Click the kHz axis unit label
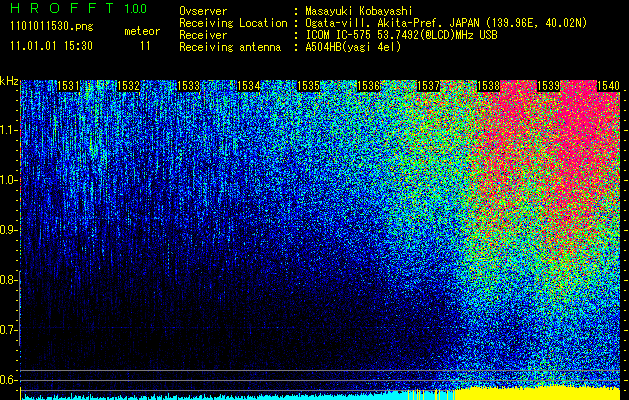 (x=9, y=81)
